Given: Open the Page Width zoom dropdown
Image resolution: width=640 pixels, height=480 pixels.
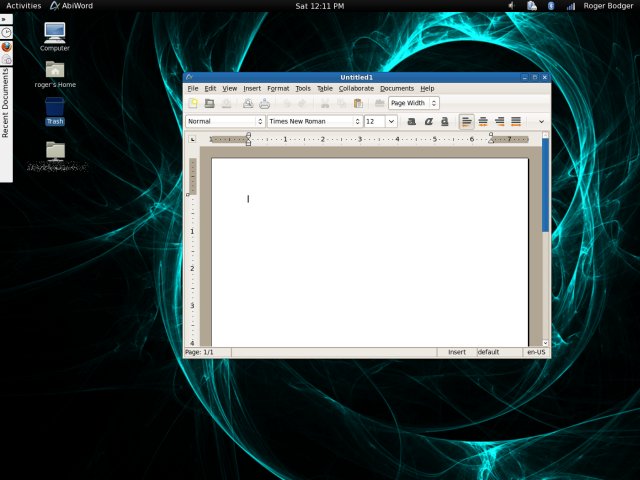Looking at the screenshot, I should point(413,103).
